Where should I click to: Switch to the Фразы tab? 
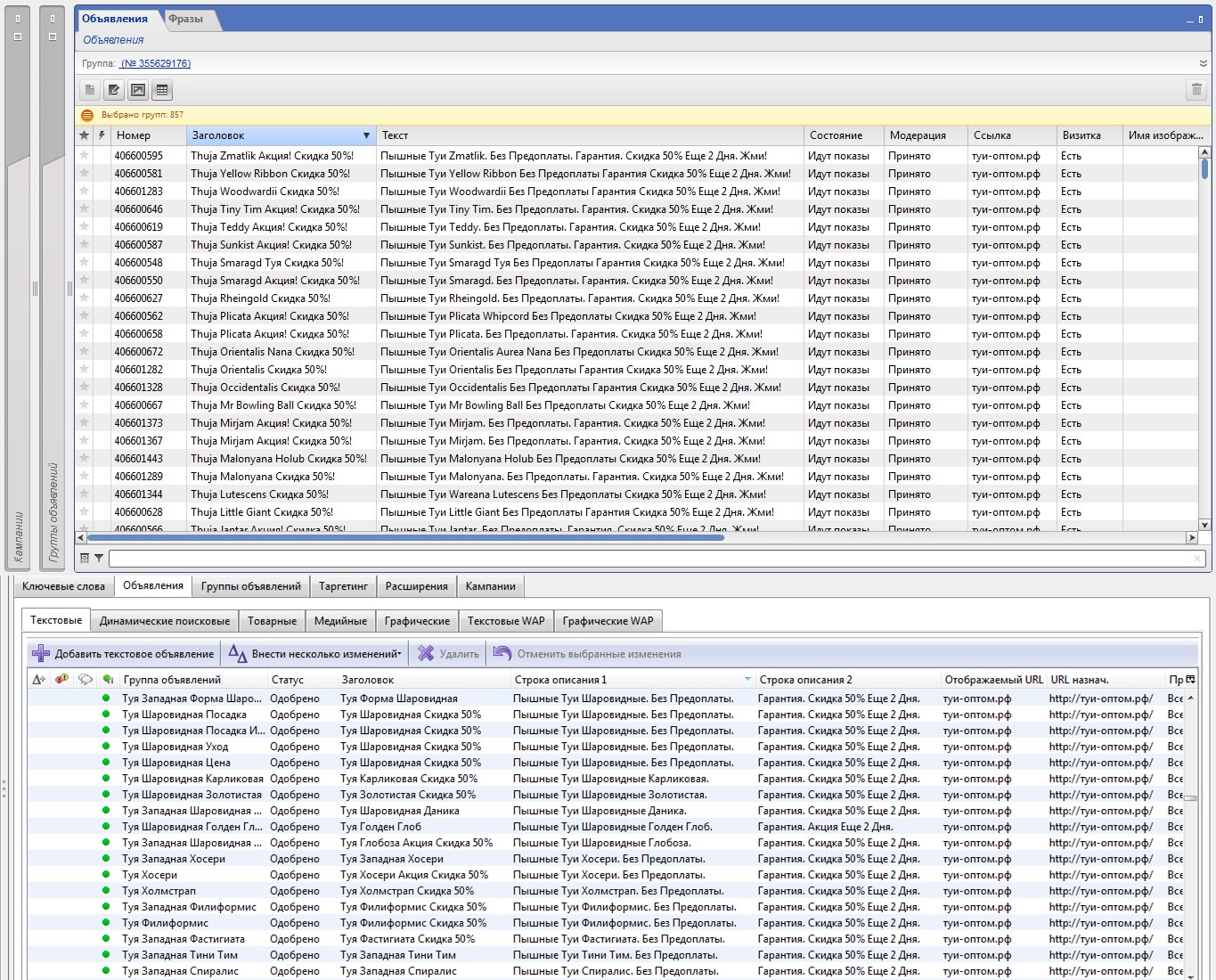[186, 19]
